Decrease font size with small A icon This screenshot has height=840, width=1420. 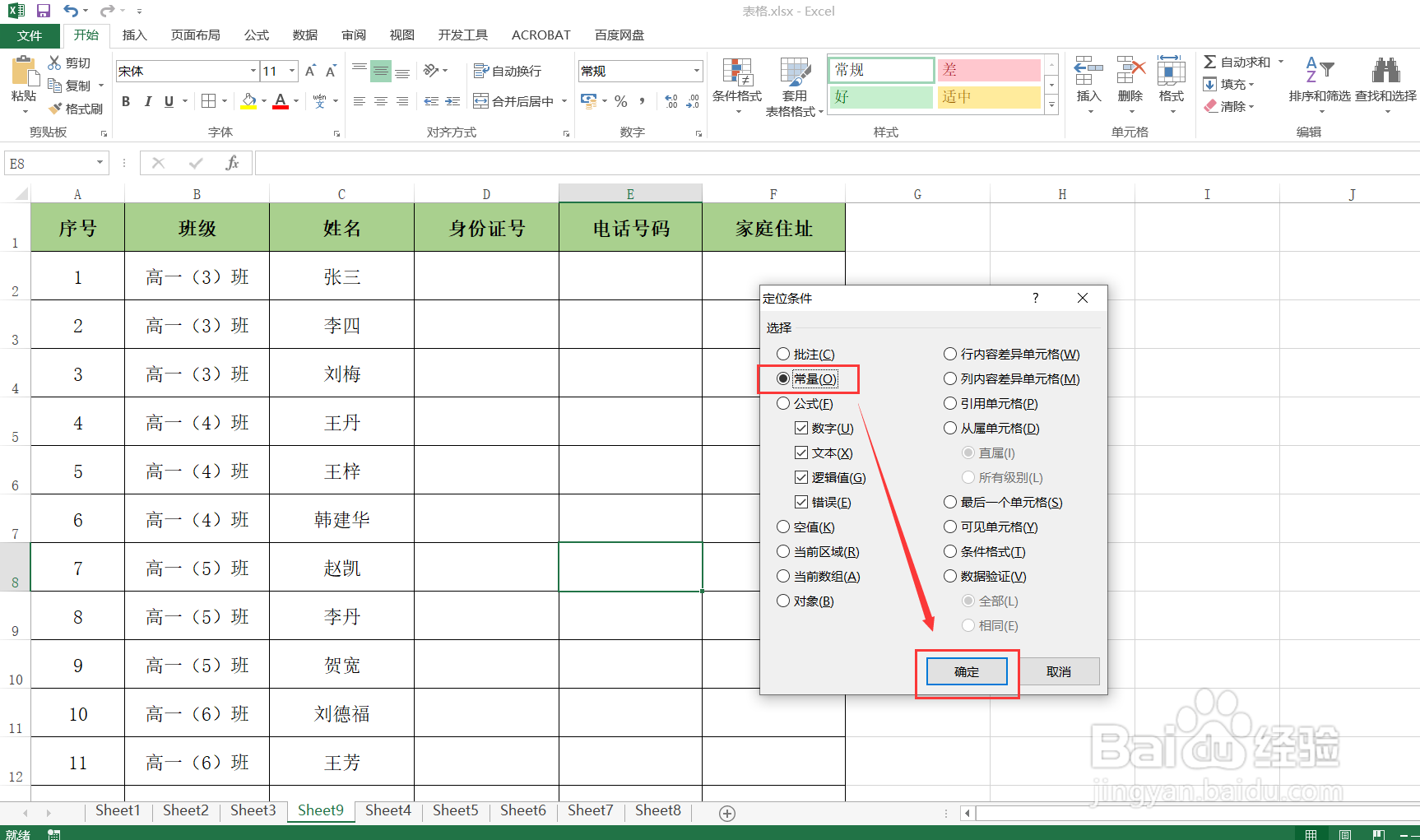coord(331,71)
